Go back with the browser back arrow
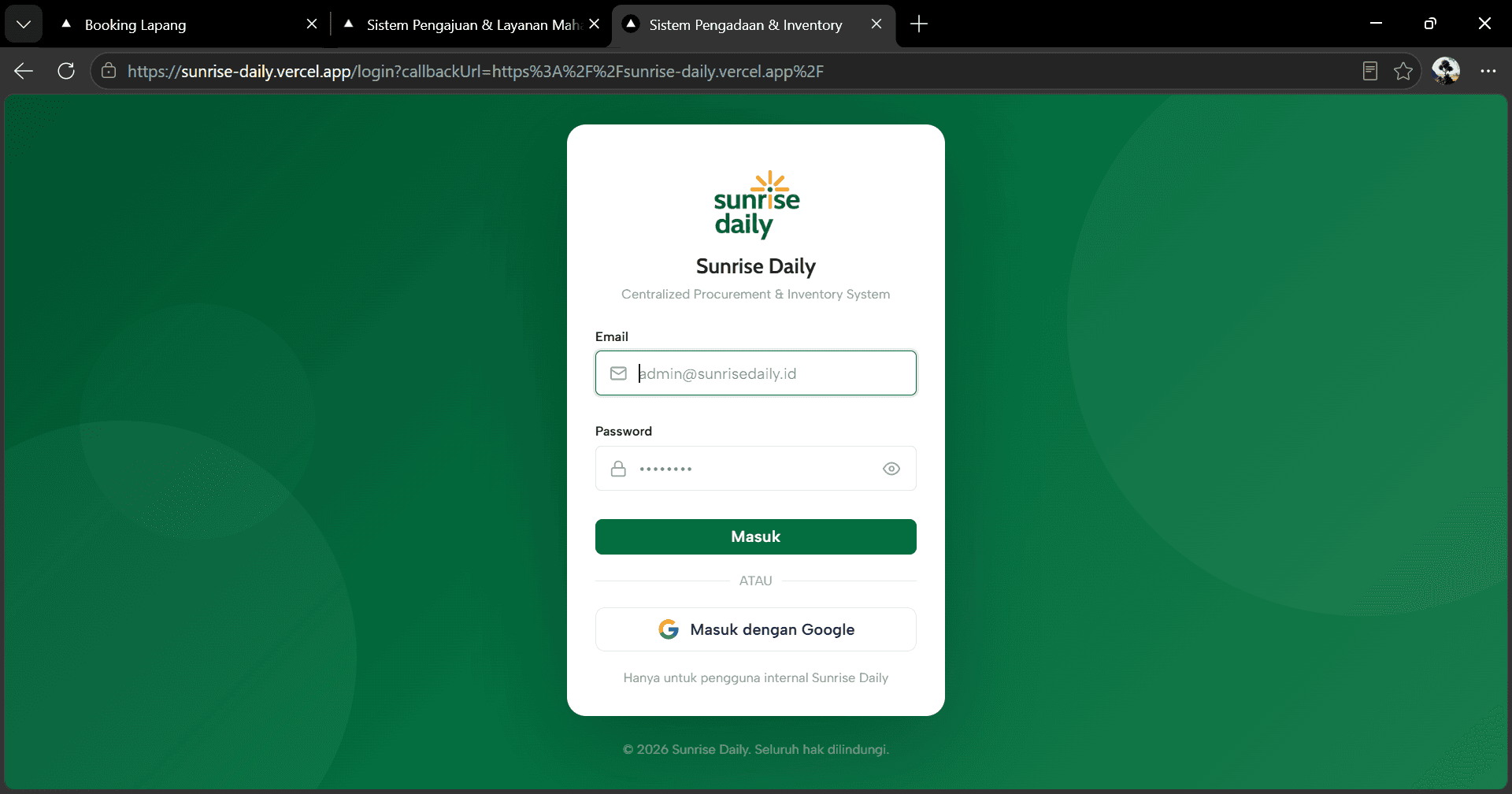1512x794 pixels. point(24,71)
